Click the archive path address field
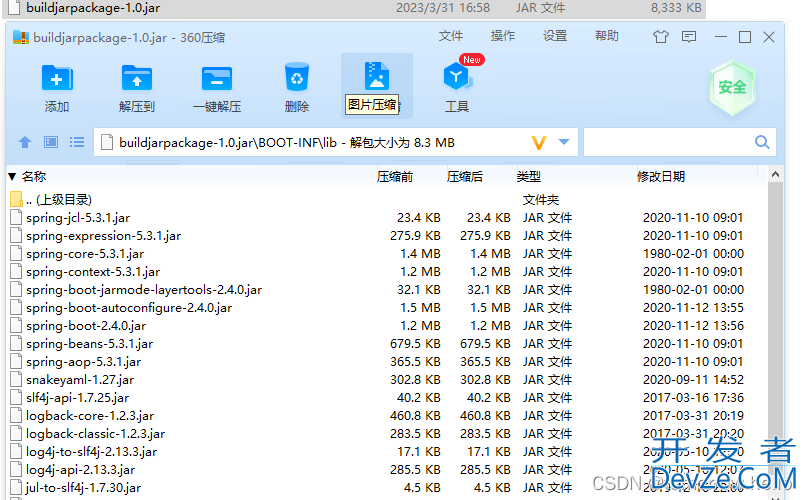This screenshot has height=500, width=807. pyautogui.click(x=336, y=143)
